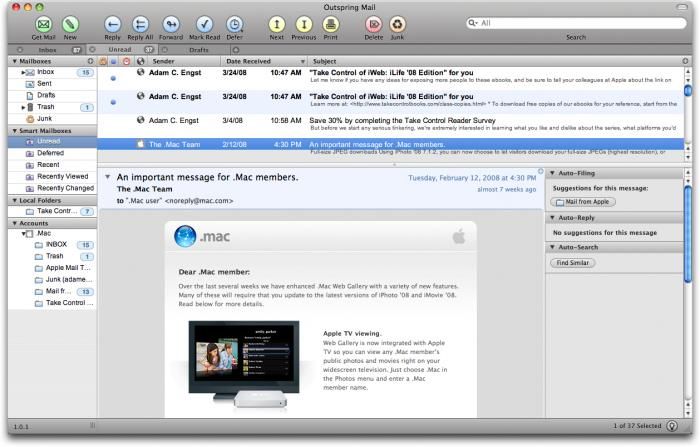
Task: Click the Reply All toolbar icon
Action: 140,24
